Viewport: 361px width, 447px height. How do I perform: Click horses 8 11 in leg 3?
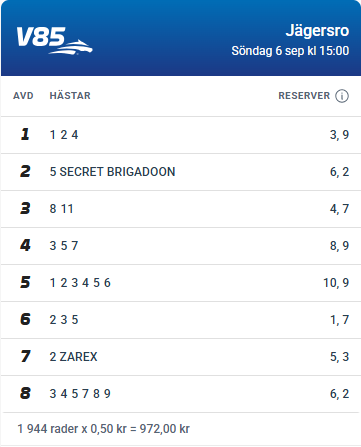tap(62, 209)
